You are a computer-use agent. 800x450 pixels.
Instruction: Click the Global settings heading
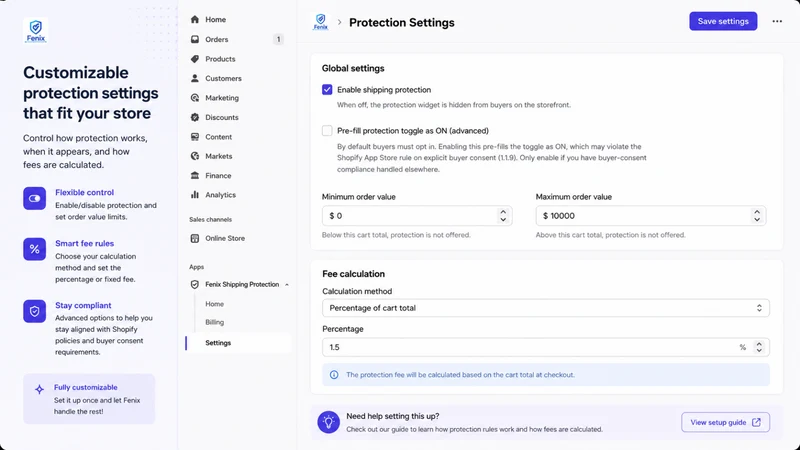[353, 68]
